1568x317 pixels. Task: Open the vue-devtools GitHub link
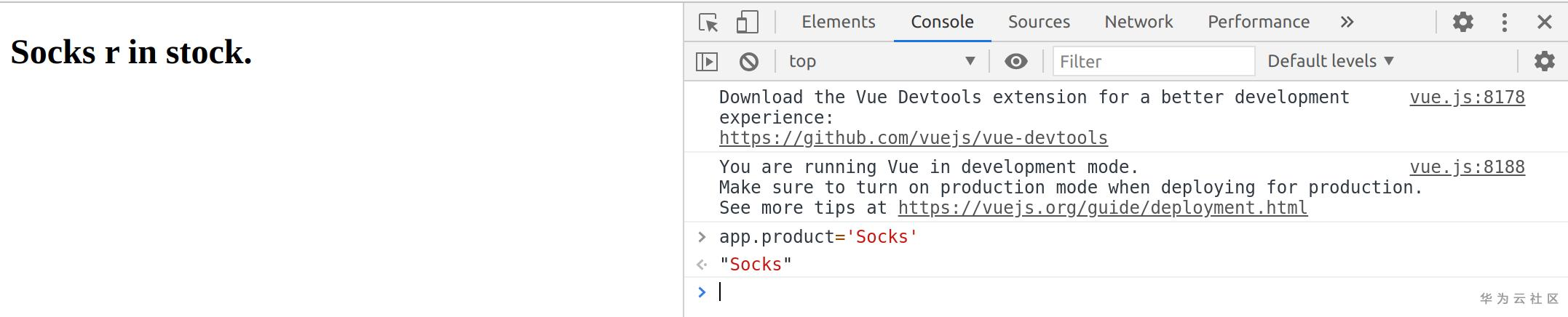point(913,138)
